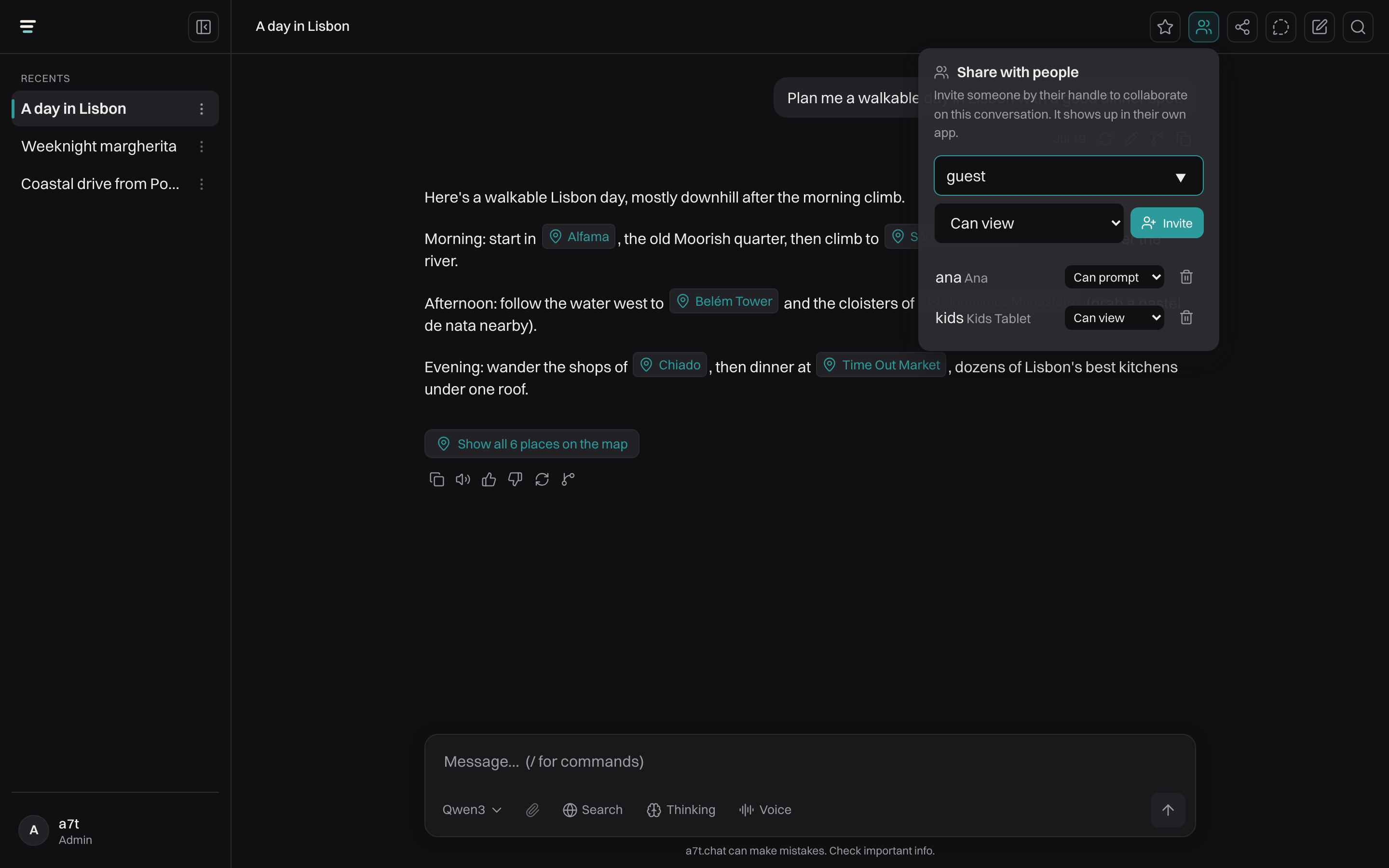Star this conversation as favorite
The width and height of the screenshot is (1389, 868).
point(1165,27)
